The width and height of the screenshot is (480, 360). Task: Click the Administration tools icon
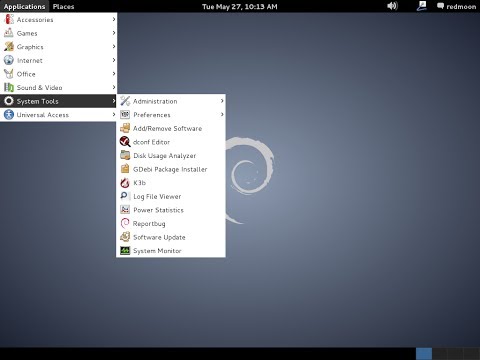(125, 101)
